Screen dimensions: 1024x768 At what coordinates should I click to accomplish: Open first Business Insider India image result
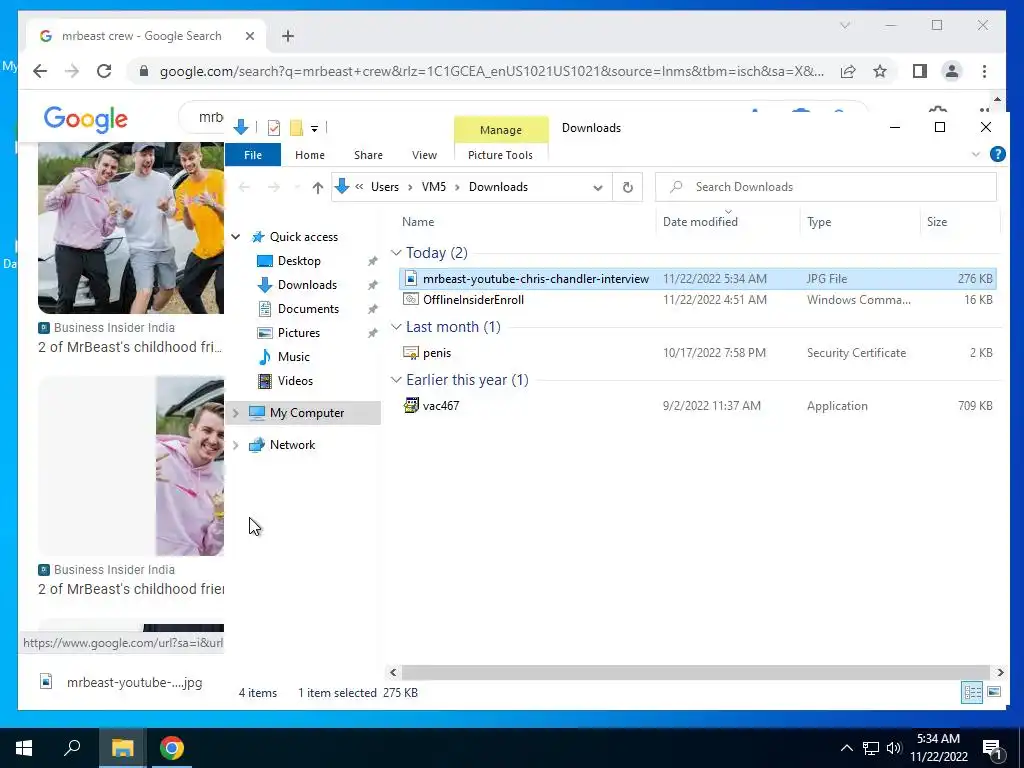(x=131, y=228)
